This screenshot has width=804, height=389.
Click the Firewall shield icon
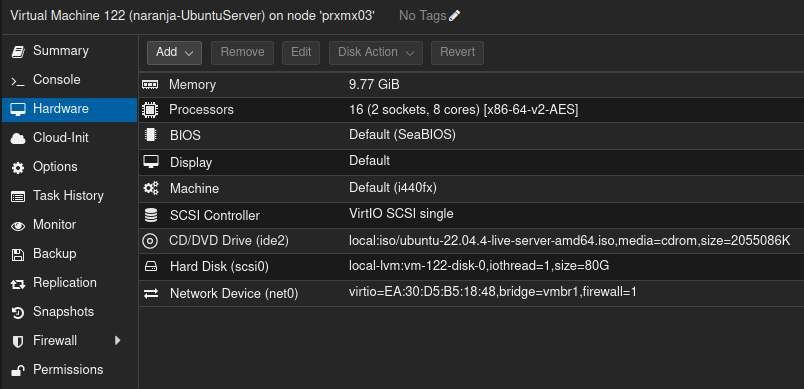[18, 341]
